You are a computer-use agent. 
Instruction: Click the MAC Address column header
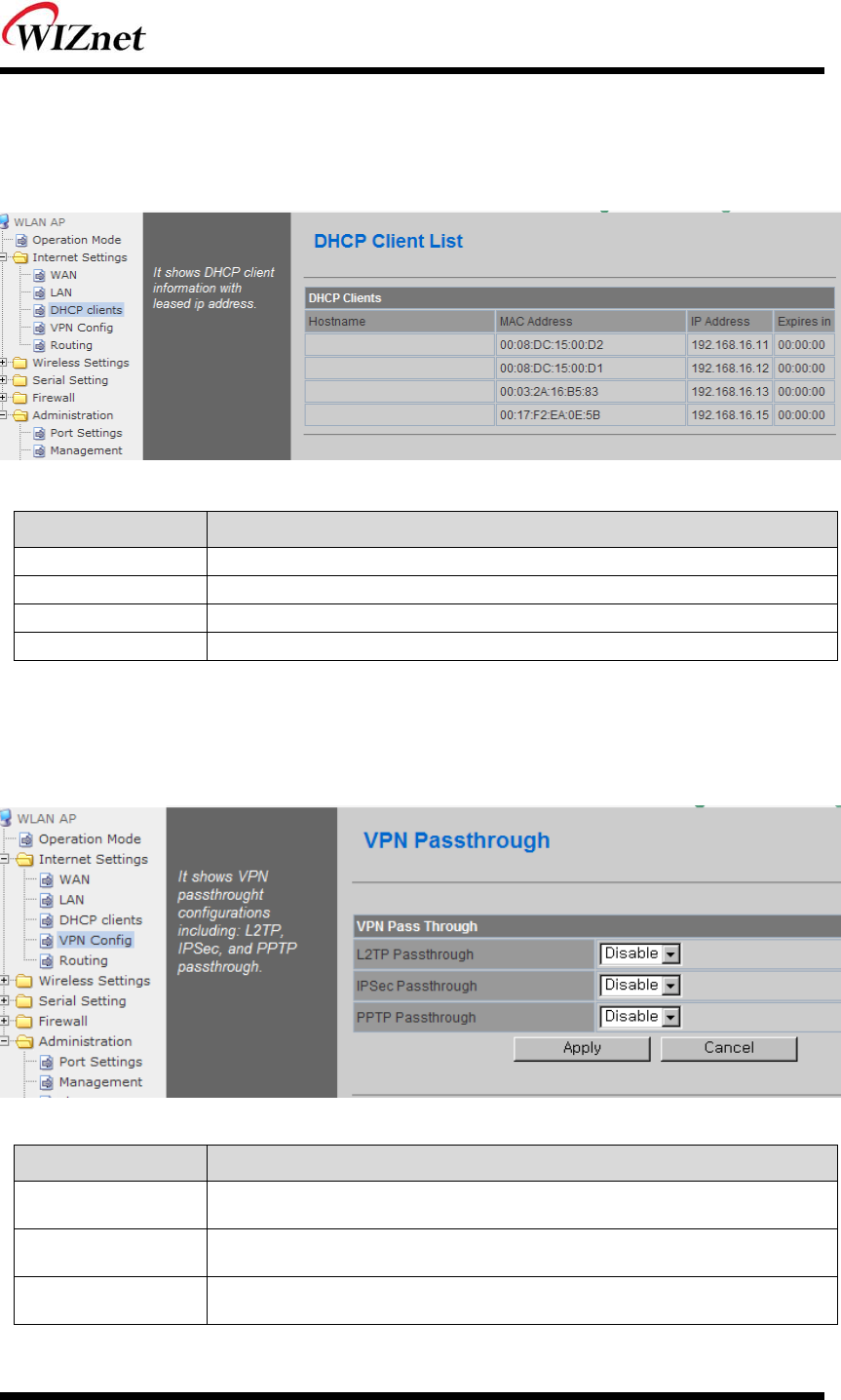tap(591, 322)
